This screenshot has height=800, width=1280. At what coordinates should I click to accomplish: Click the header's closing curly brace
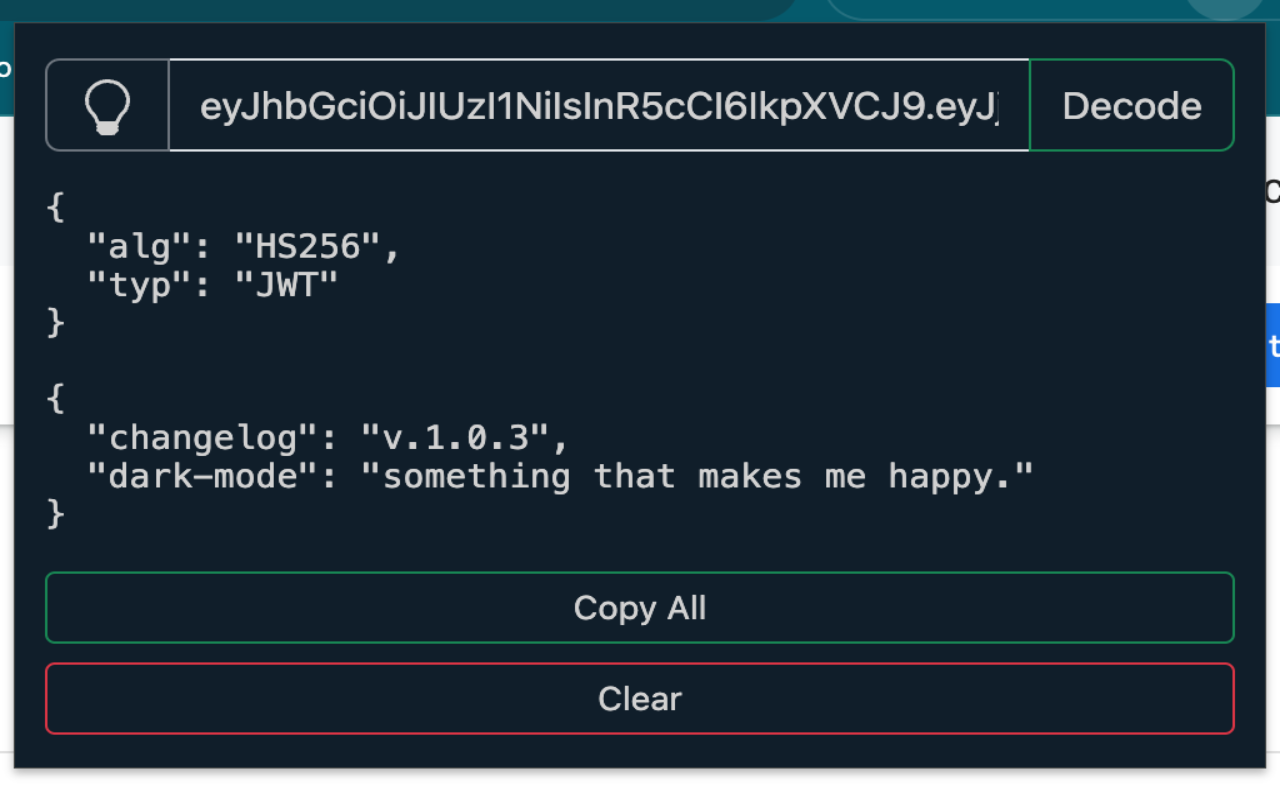(x=55, y=323)
